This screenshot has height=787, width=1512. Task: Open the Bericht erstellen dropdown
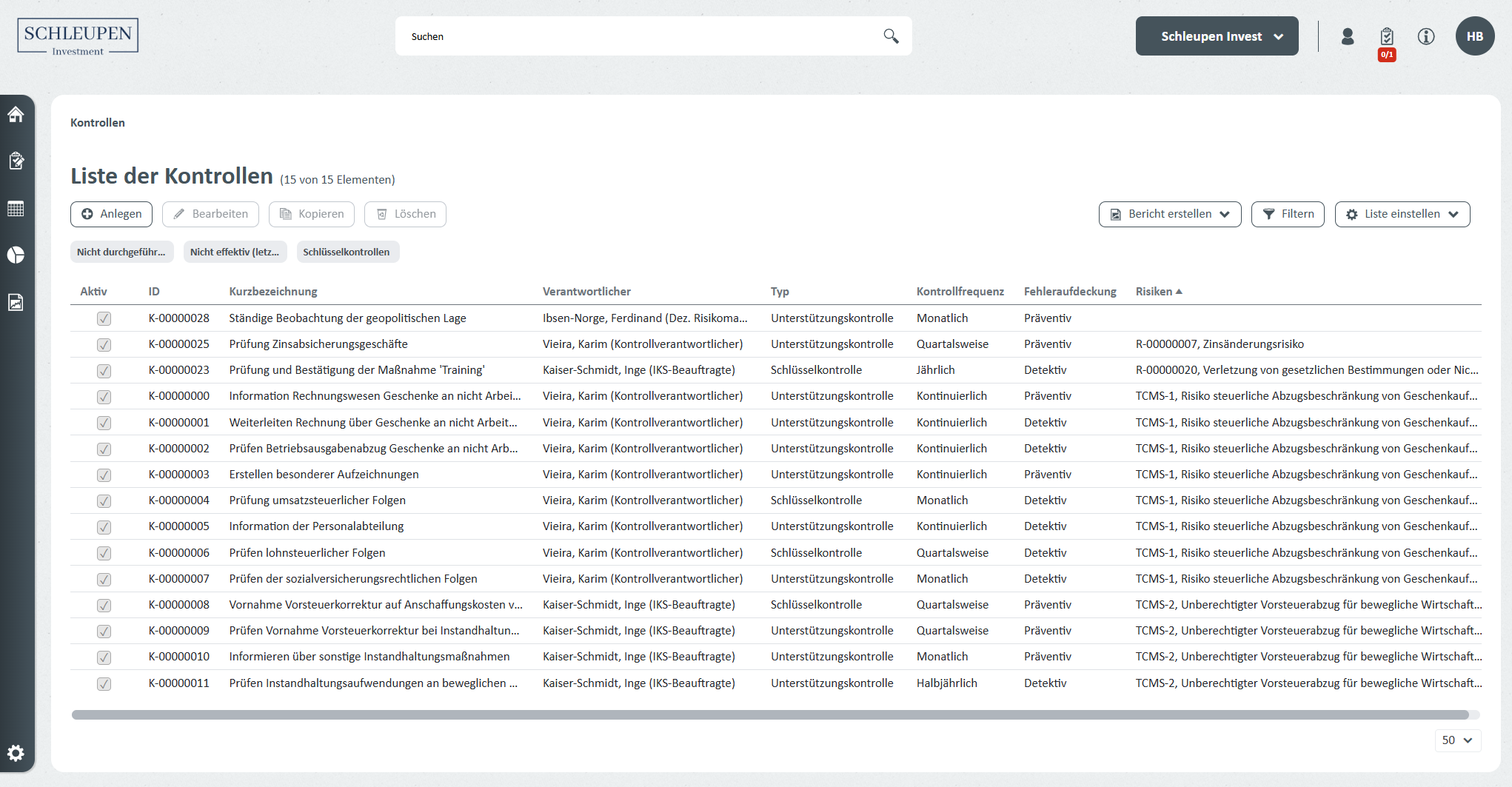1169,214
